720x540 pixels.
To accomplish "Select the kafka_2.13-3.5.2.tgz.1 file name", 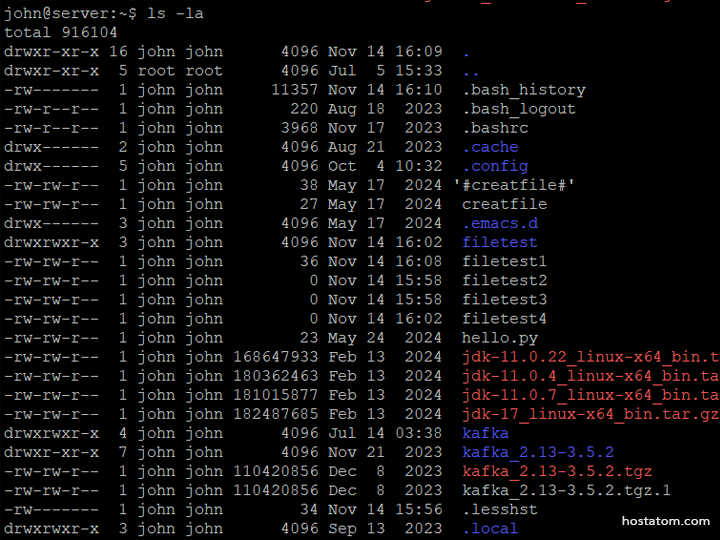I will coord(566,490).
